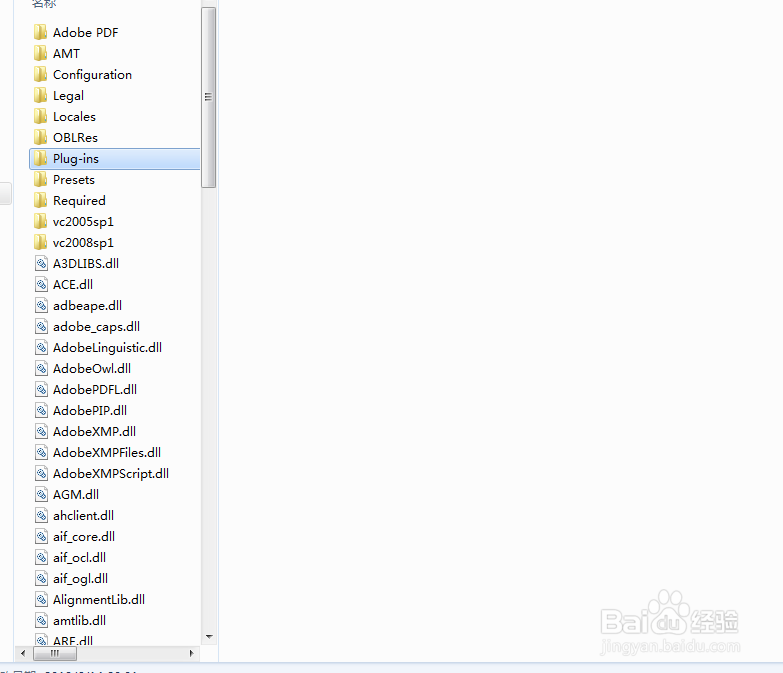
Task: Click the Locales folder icon
Action: tap(40, 116)
